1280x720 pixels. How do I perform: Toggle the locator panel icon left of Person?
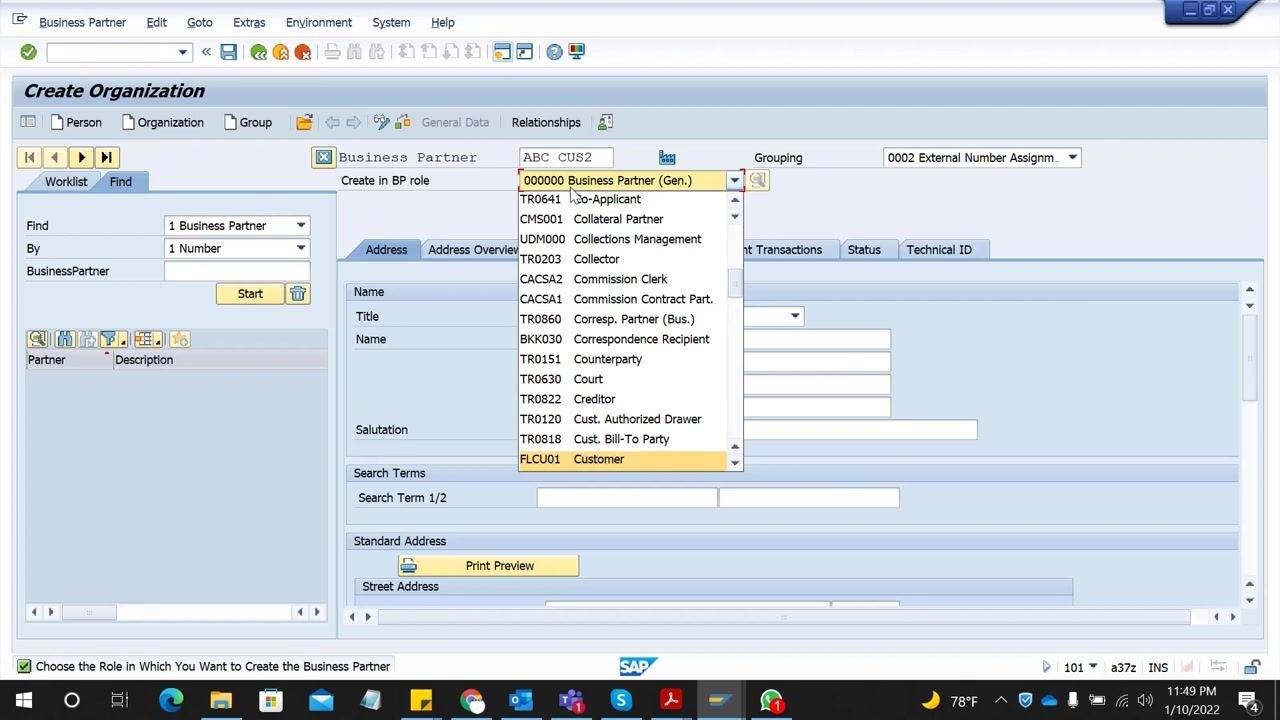[x=28, y=122]
